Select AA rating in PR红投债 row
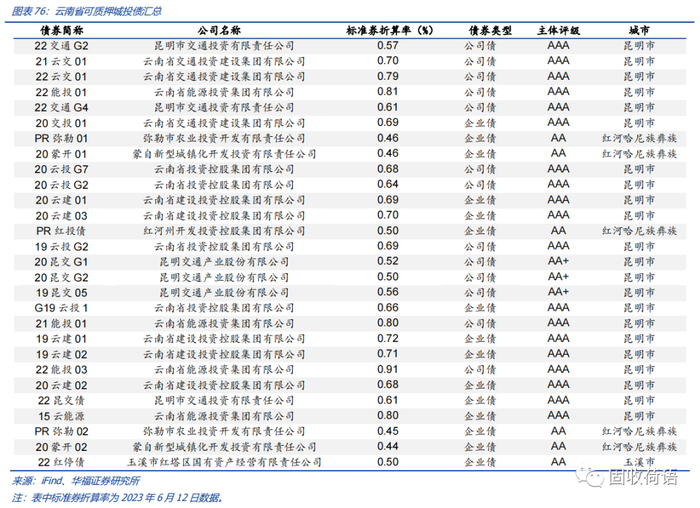The image size is (700, 508). click(x=558, y=231)
